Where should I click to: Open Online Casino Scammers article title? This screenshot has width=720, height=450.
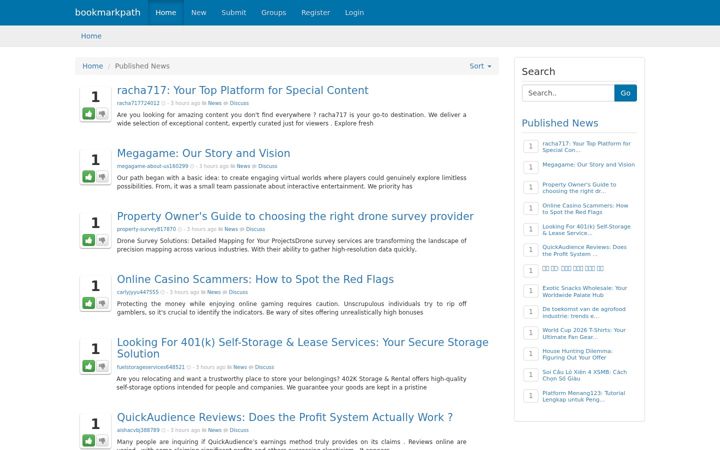255,279
